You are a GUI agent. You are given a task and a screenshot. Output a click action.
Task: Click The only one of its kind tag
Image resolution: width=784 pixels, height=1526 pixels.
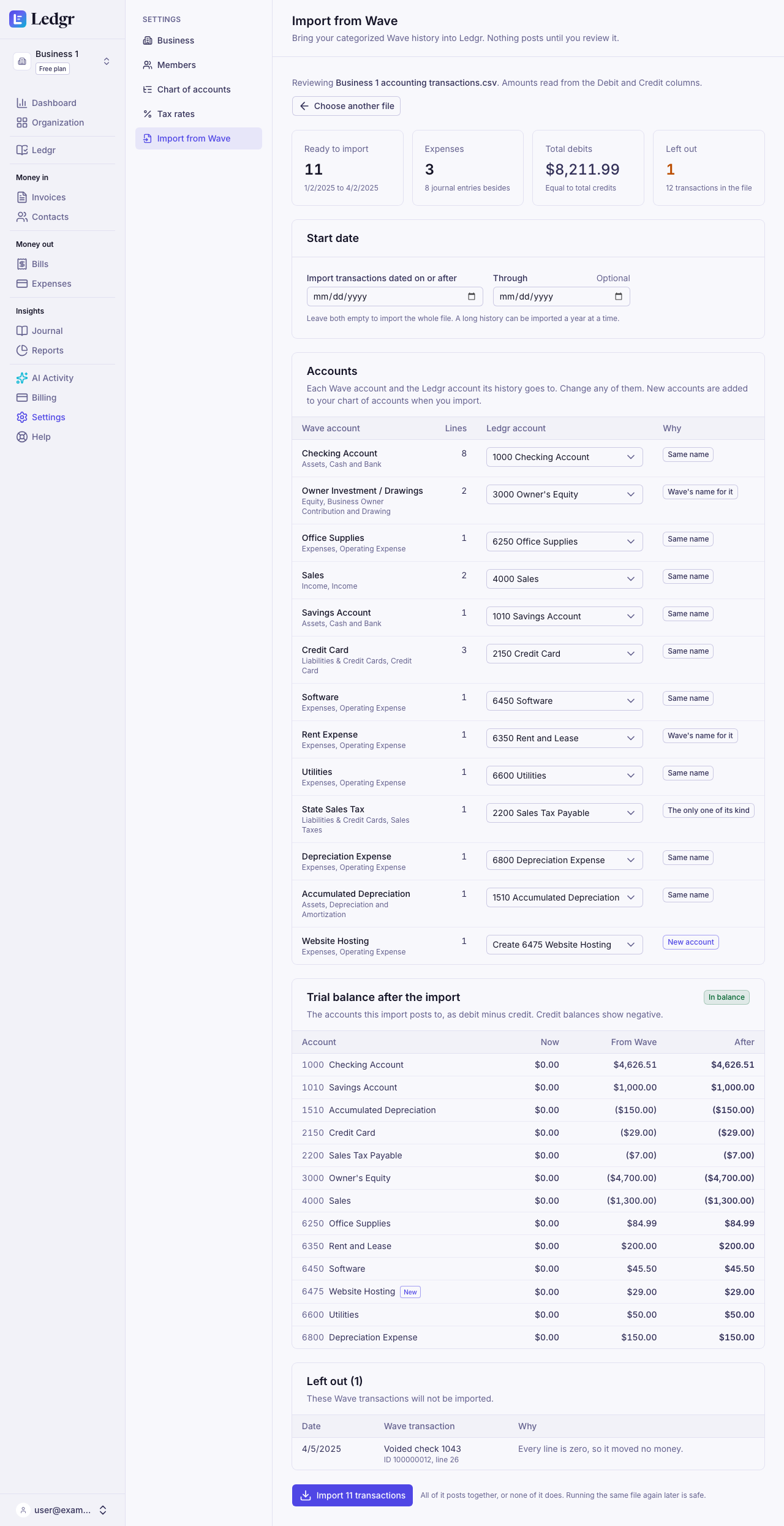pyautogui.click(x=708, y=810)
